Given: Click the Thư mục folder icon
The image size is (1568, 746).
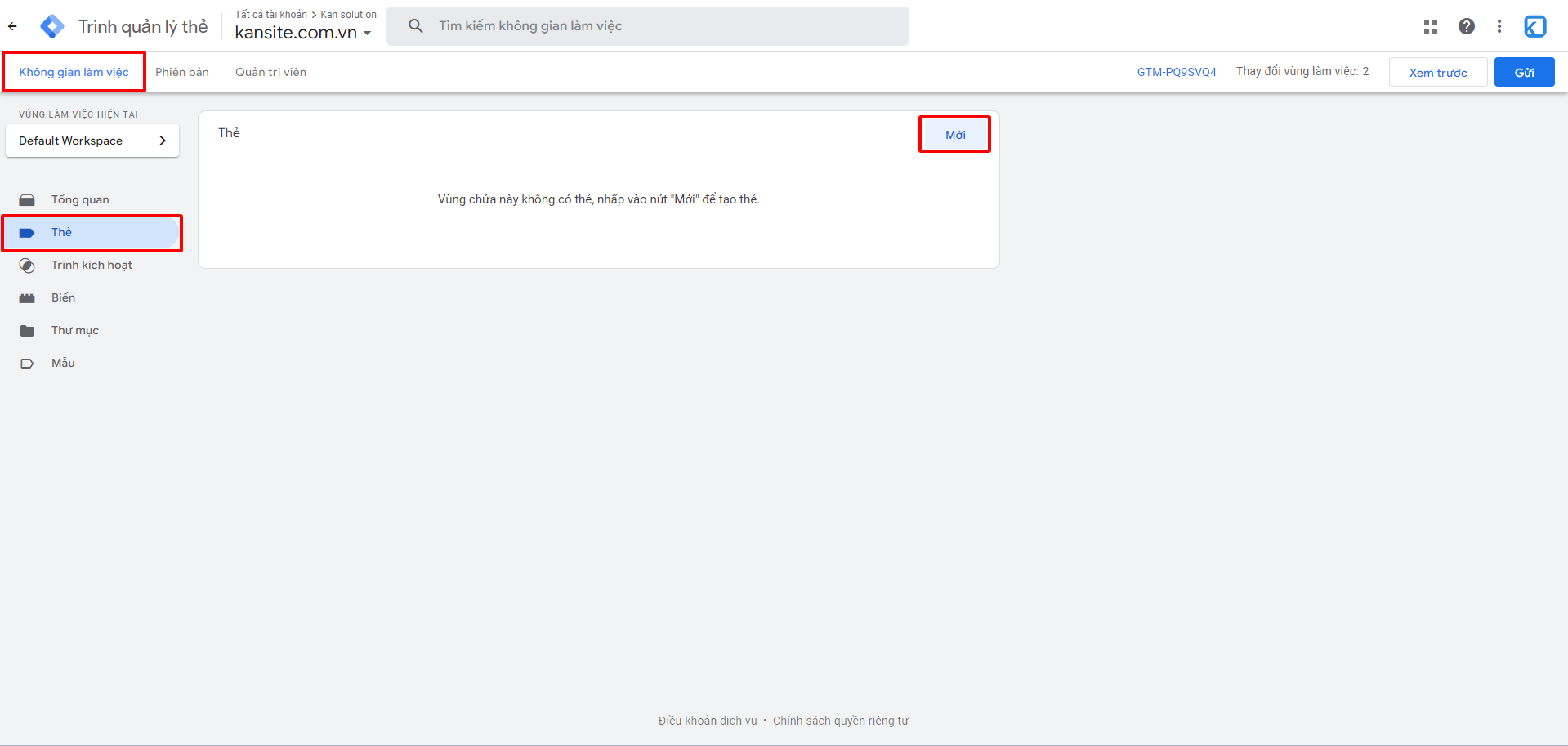Looking at the screenshot, I should point(27,331).
